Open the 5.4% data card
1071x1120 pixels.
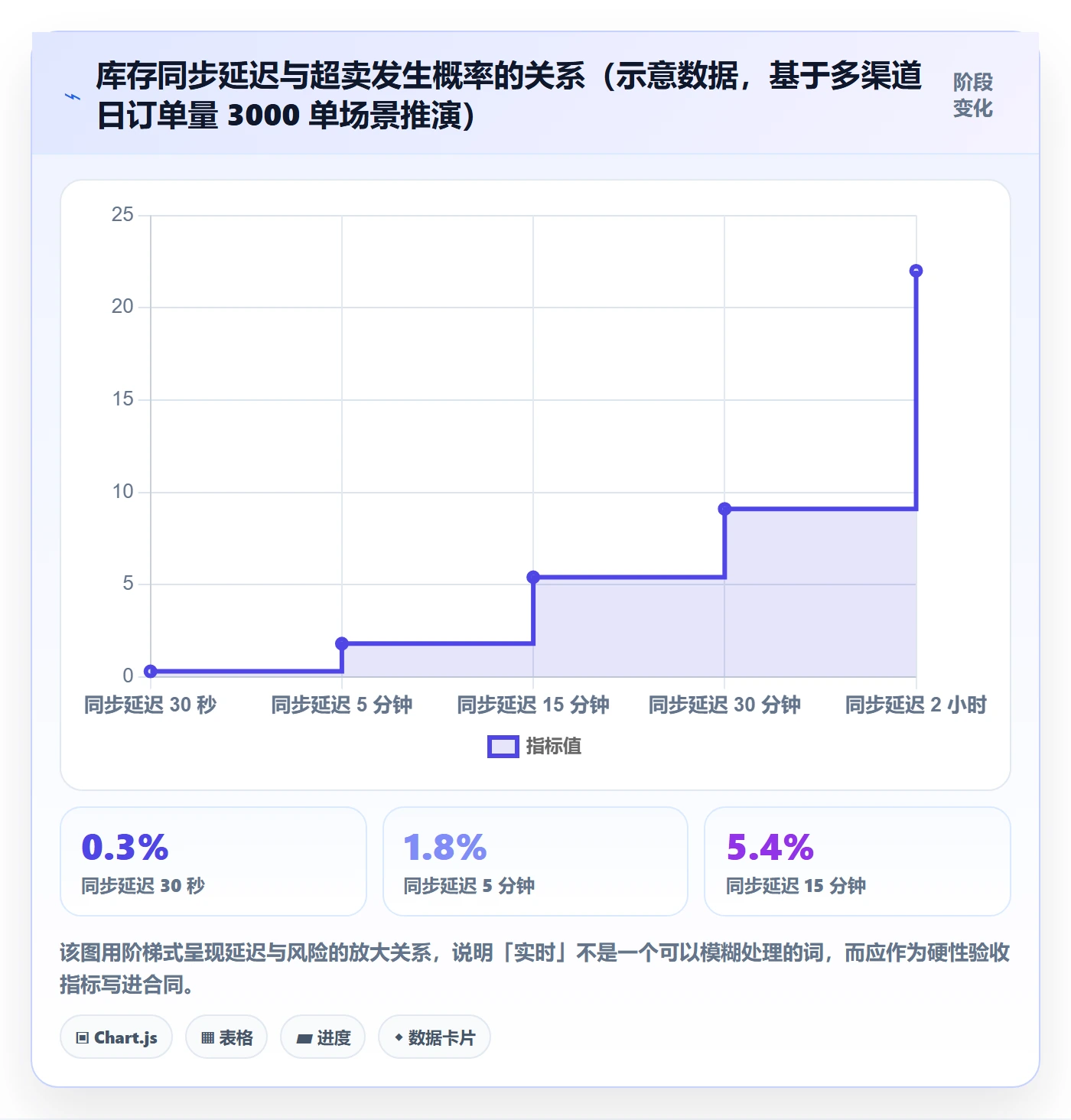pyautogui.click(x=858, y=861)
